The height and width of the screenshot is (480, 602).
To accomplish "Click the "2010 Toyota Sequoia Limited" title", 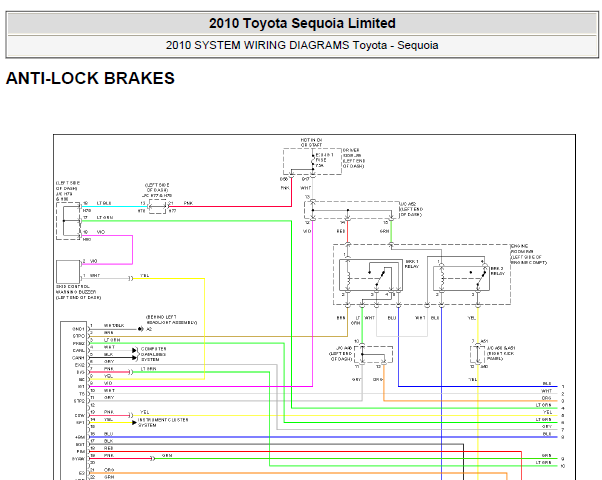I will point(302,23).
